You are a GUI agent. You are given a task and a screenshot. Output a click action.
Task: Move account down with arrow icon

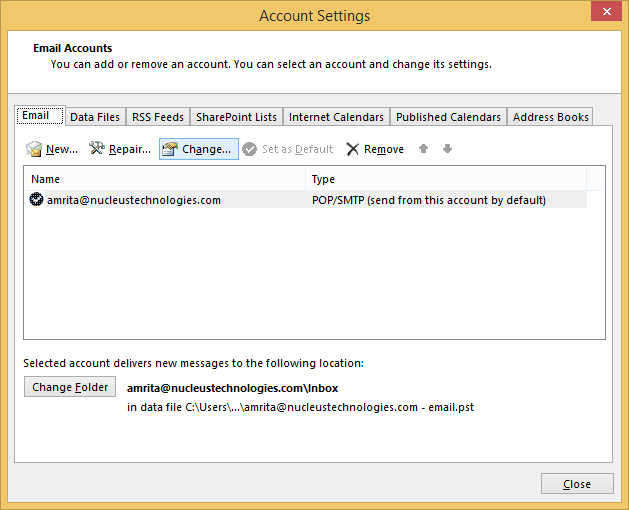[447, 149]
